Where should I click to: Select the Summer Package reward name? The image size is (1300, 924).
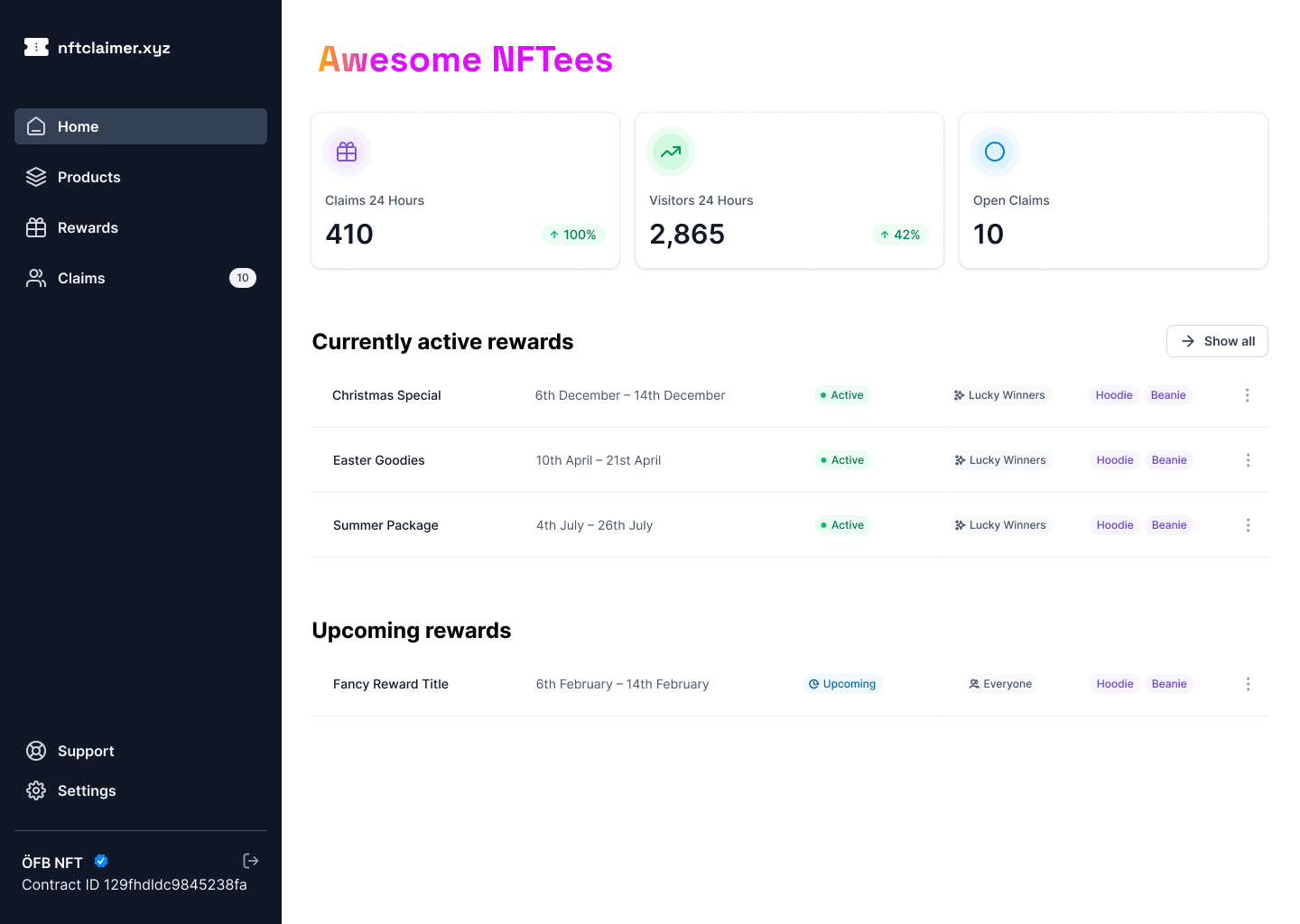pos(385,525)
